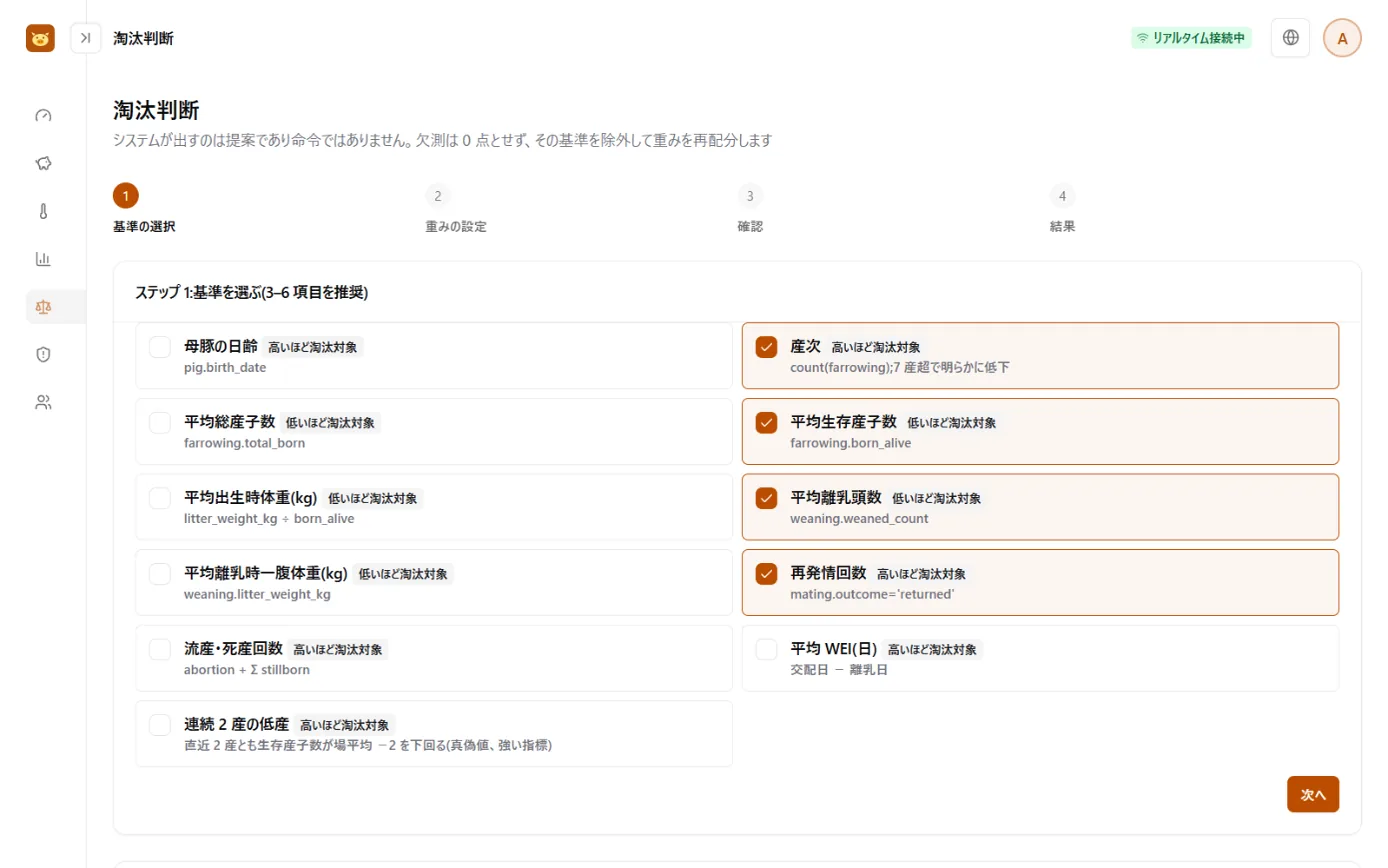Uncheck the 平均離乳頭数 checkbox
The height and width of the screenshot is (868, 1388).
pyautogui.click(x=766, y=498)
